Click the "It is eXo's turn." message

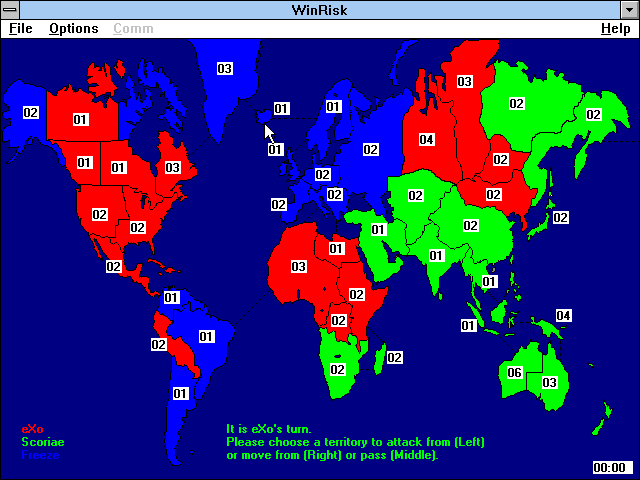269,429
